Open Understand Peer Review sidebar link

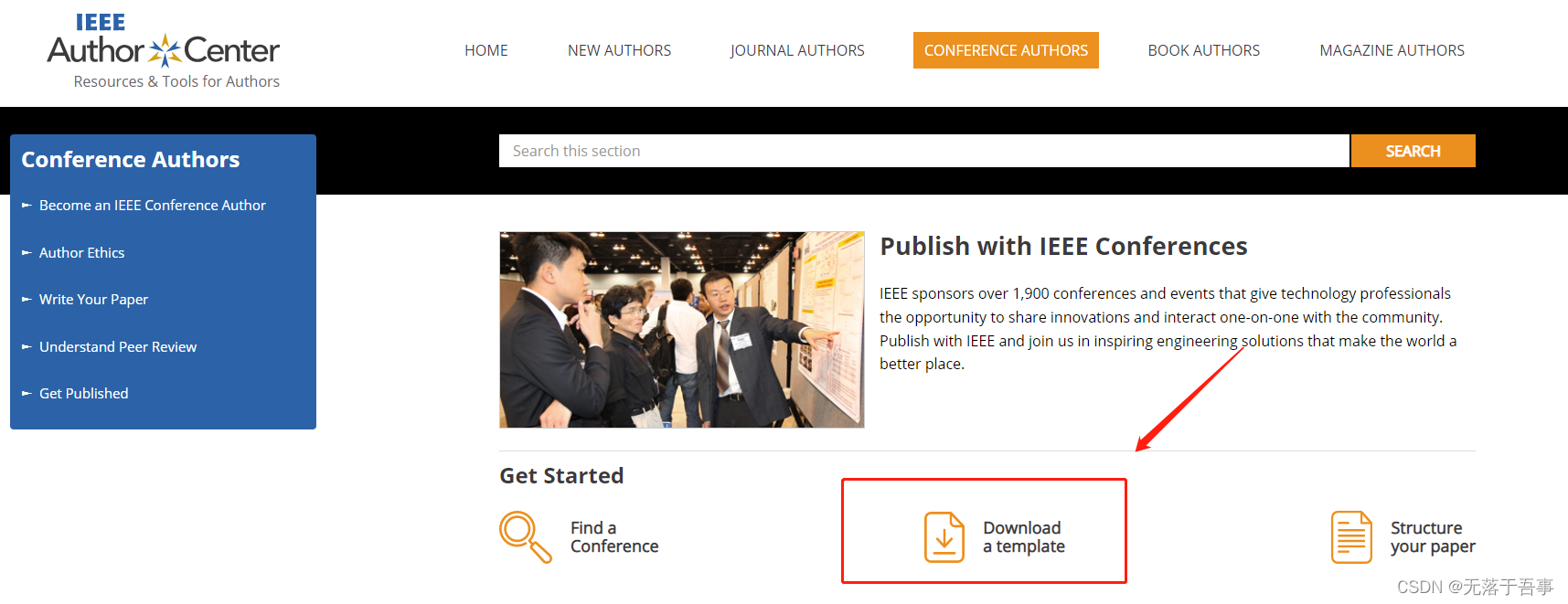click(x=118, y=347)
